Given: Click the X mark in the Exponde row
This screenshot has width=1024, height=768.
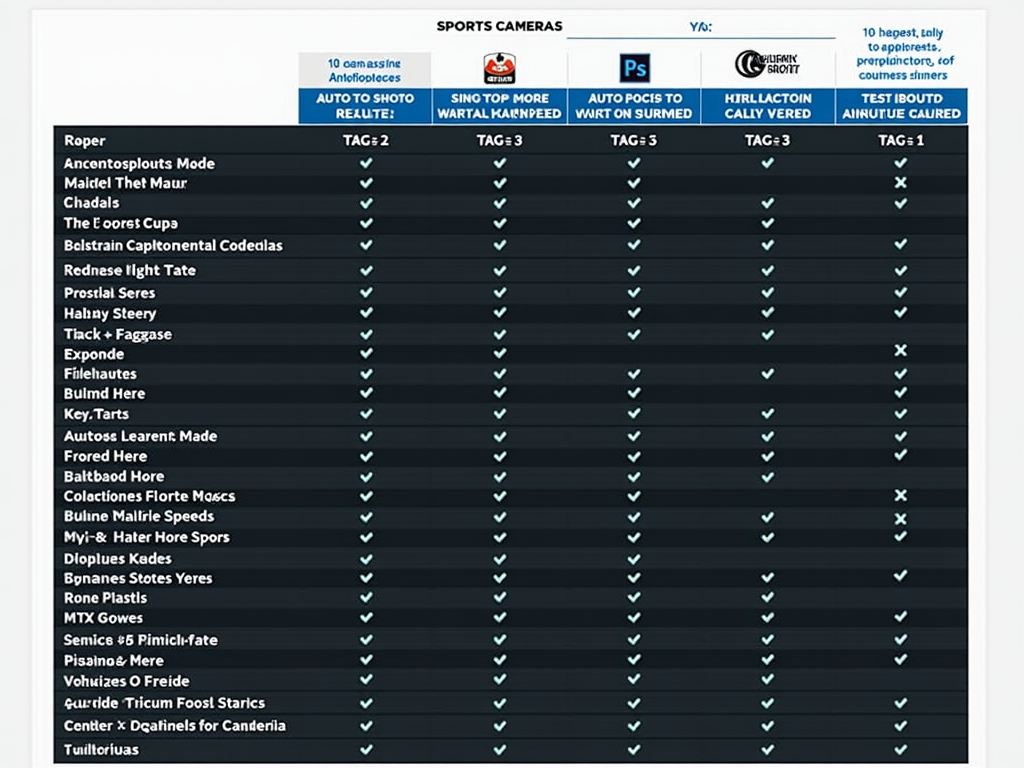Looking at the screenshot, I should pyautogui.click(x=901, y=351).
